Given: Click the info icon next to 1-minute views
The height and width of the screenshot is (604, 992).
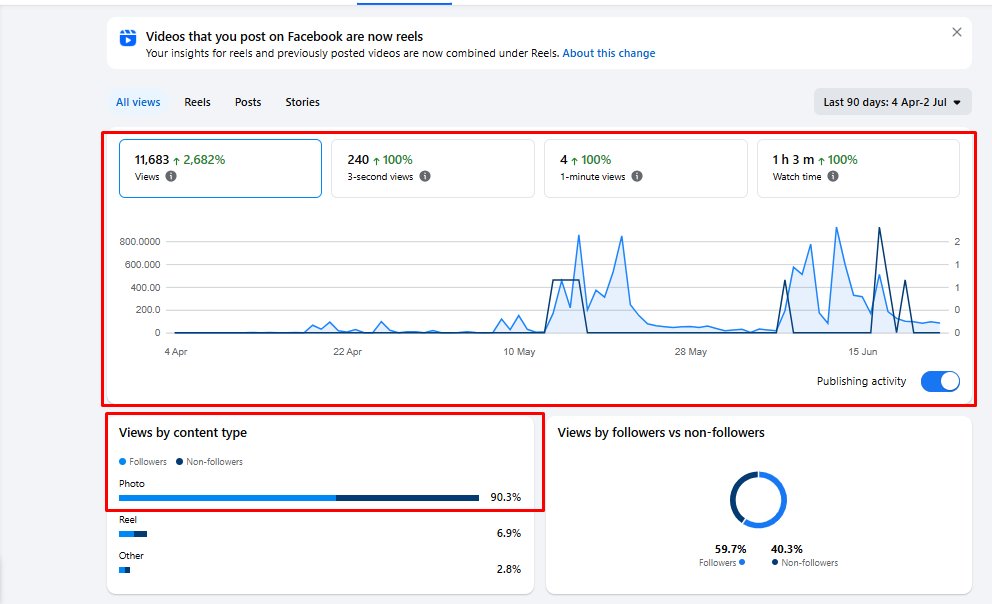Looking at the screenshot, I should [x=637, y=176].
